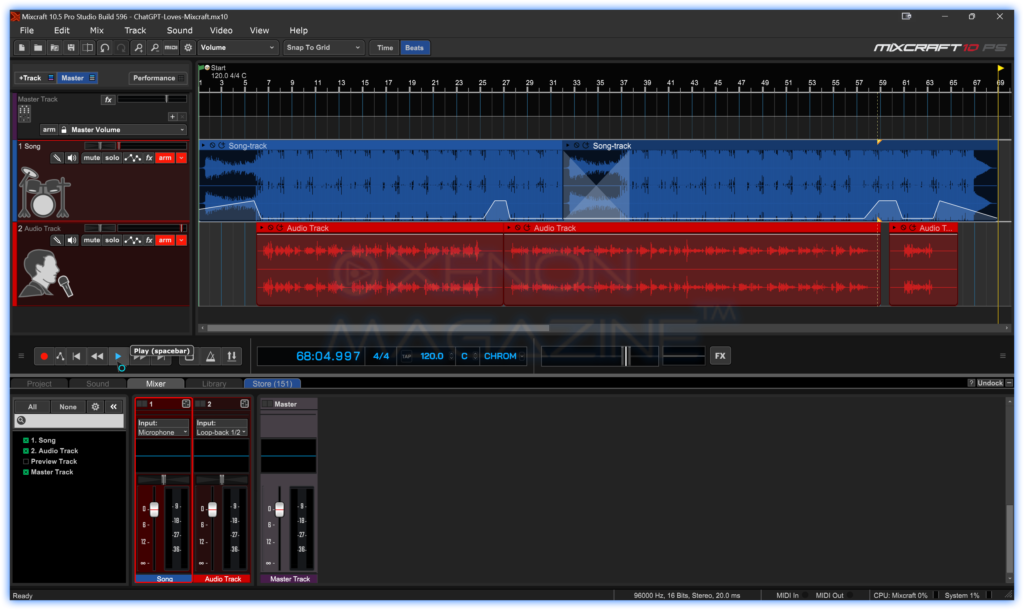Viewport: 1024px width, 610px height.
Task: Open the Snap To Grid dropdown
Action: click(x=323, y=48)
